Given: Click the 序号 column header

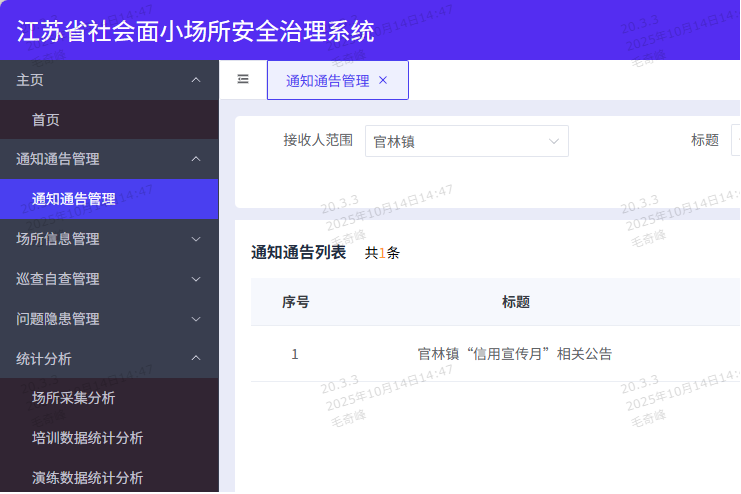Looking at the screenshot, I should tap(295, 302).
